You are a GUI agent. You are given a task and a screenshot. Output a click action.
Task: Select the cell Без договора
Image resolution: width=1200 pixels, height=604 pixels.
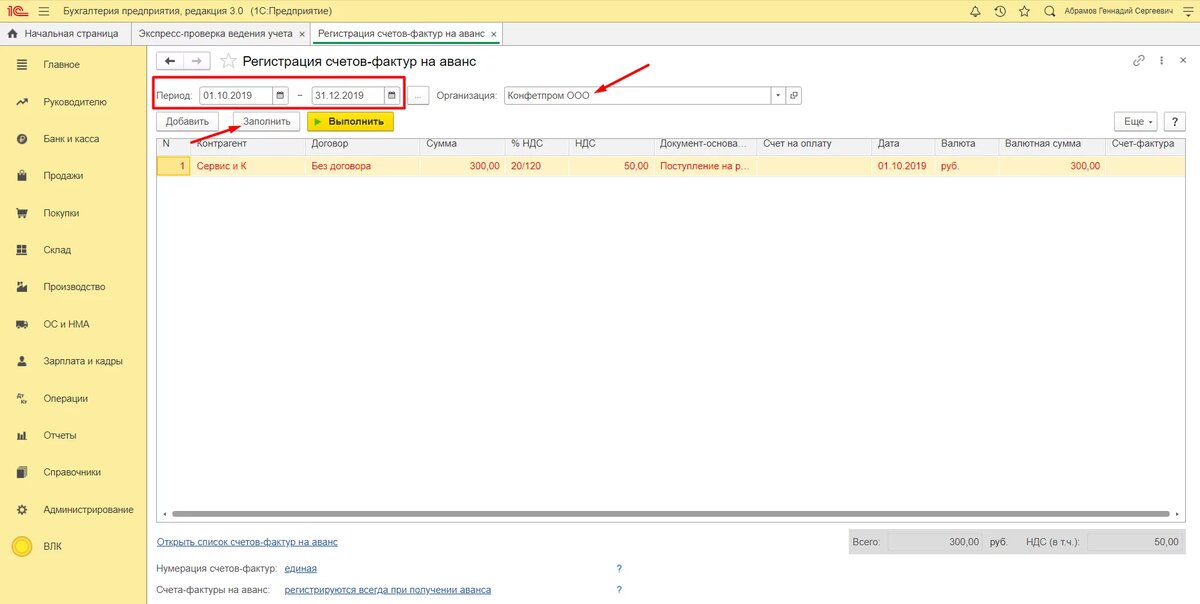(363, 166)
